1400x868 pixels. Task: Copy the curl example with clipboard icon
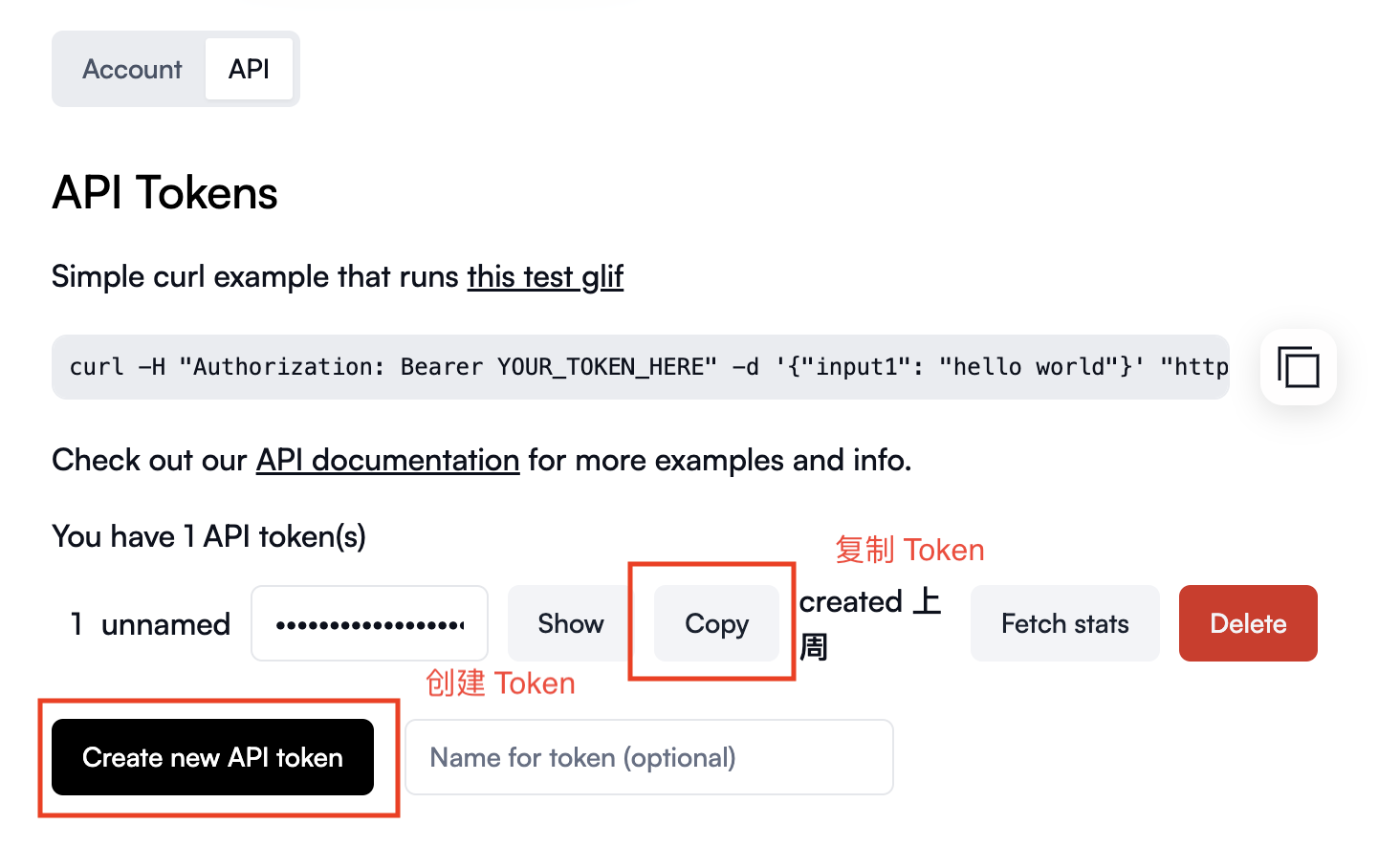1298,367
